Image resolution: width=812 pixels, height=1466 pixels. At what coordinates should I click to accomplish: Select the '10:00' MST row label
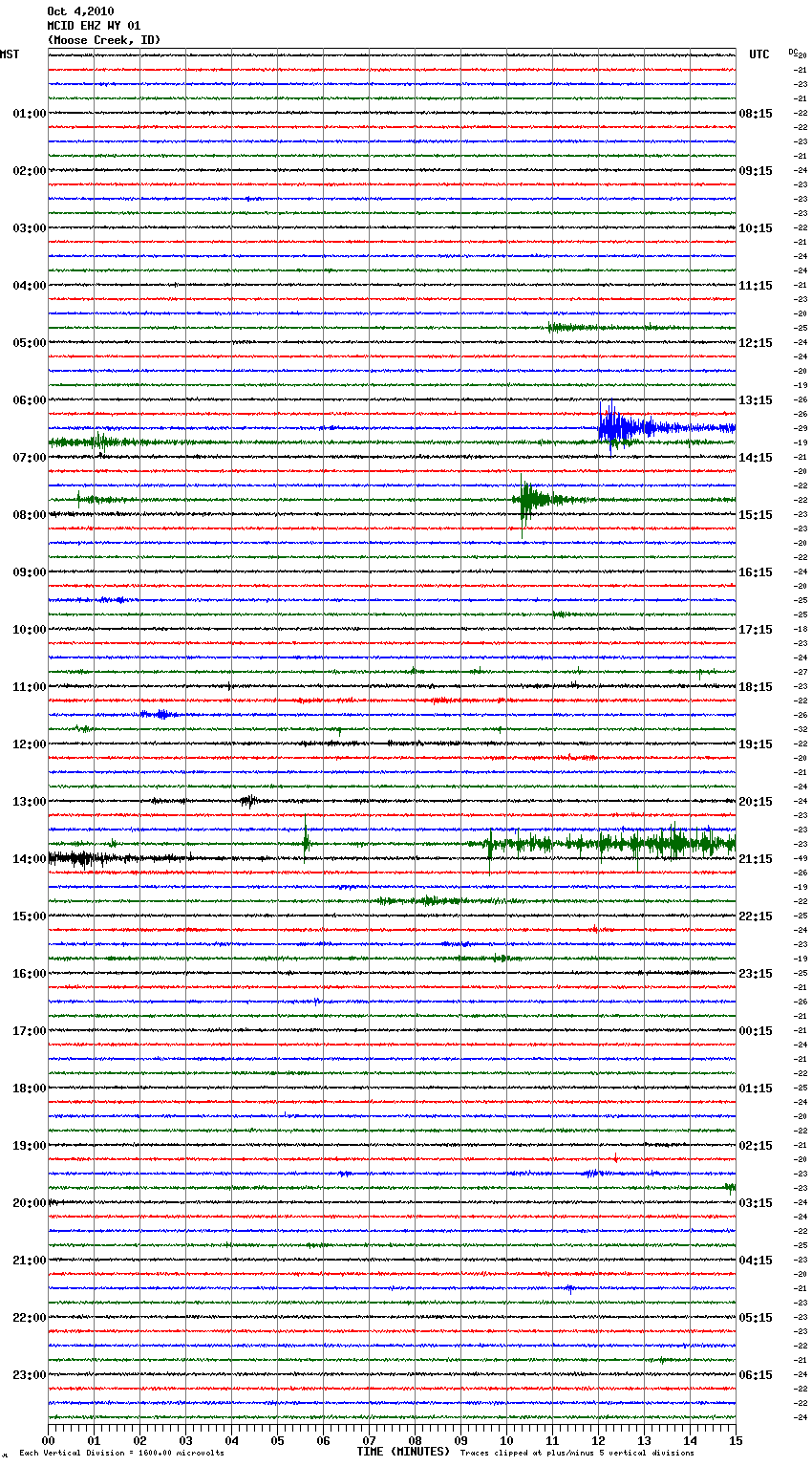point(30,630)
